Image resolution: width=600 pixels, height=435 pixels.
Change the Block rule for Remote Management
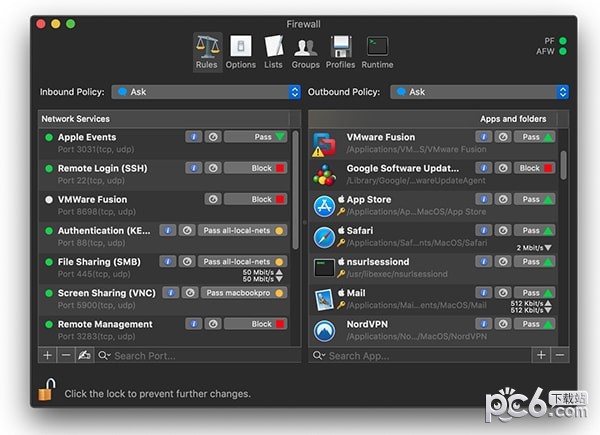click(256, 324)
